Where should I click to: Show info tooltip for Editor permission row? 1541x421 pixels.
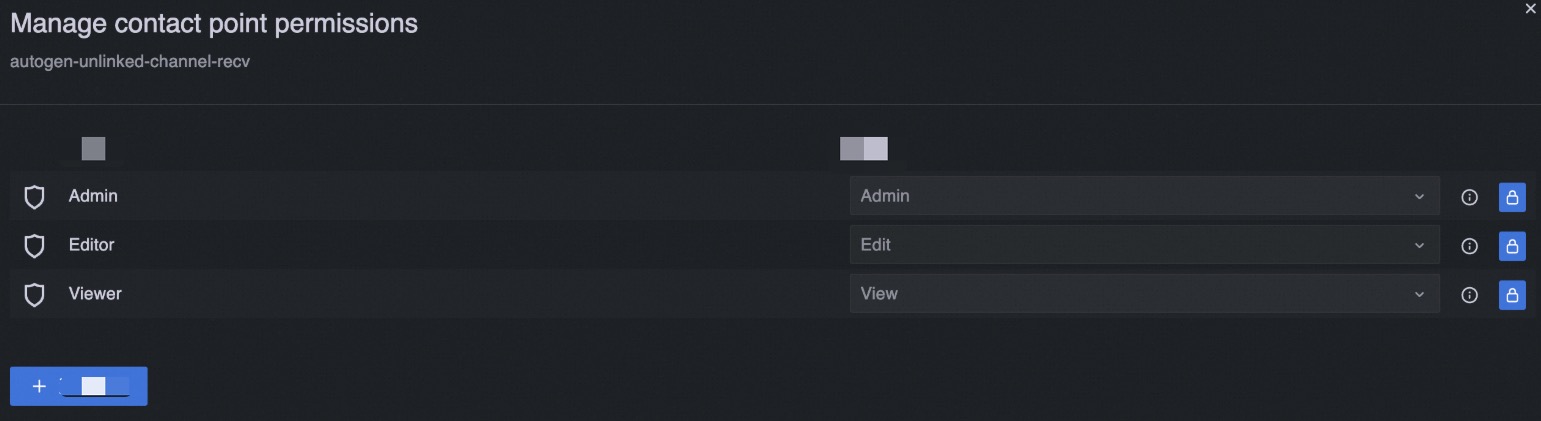click(x=1469, y=245)
